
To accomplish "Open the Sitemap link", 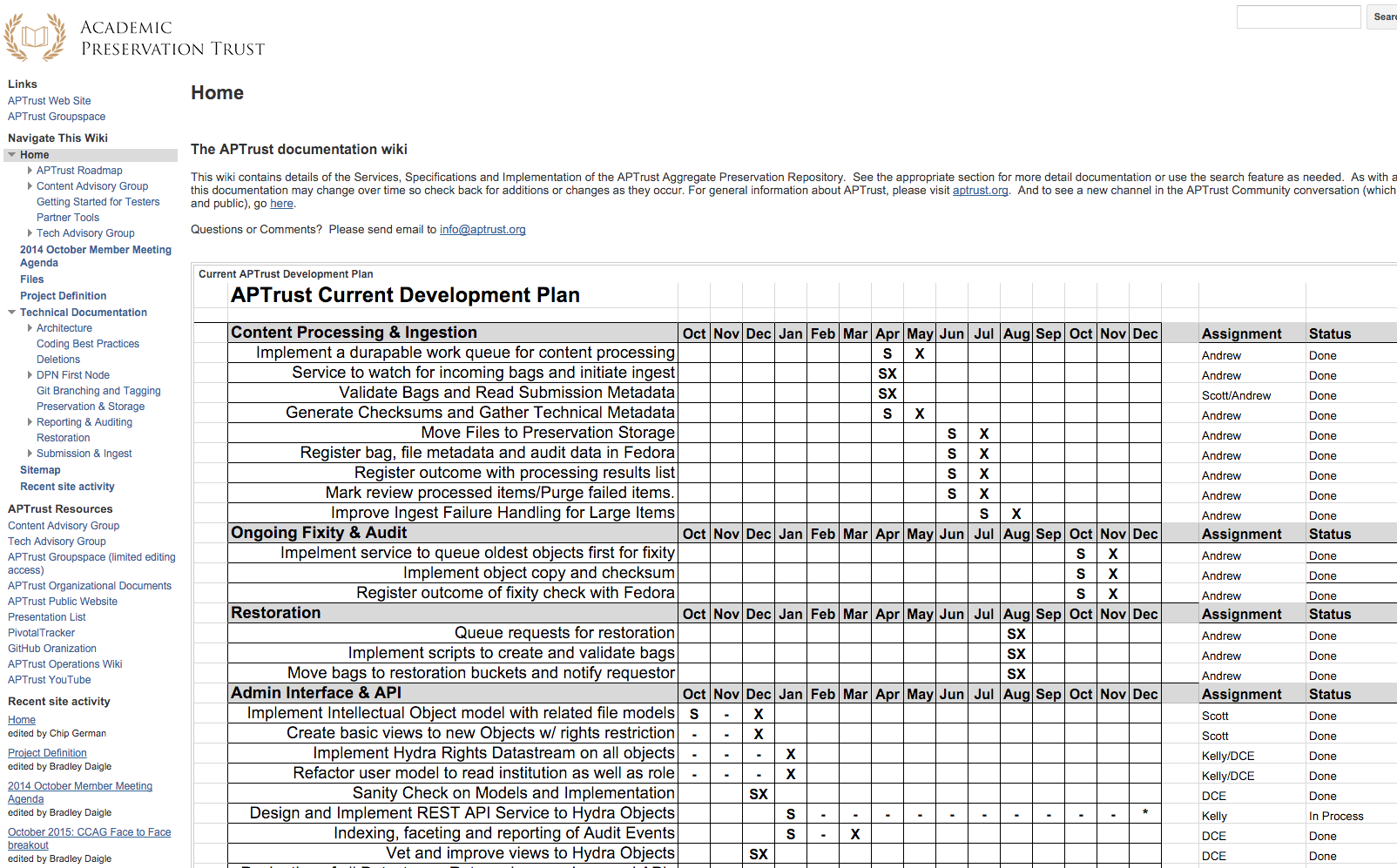I will point(40,470).
